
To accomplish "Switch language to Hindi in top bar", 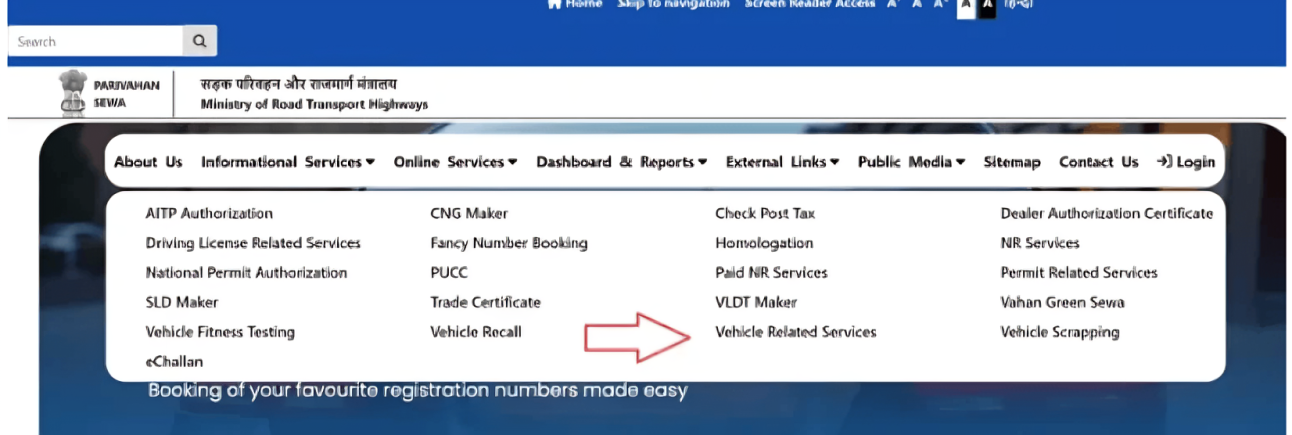I will tap(1019, 4).
